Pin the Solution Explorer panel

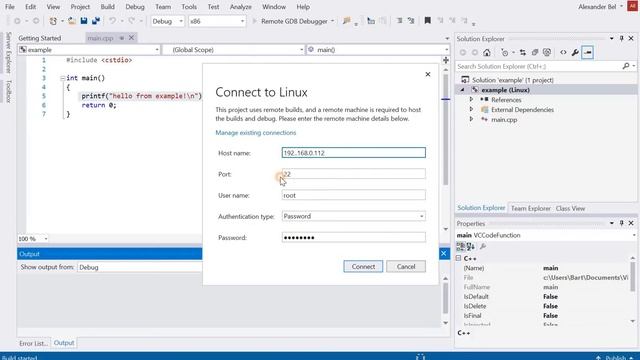click(x=622, y=38)
